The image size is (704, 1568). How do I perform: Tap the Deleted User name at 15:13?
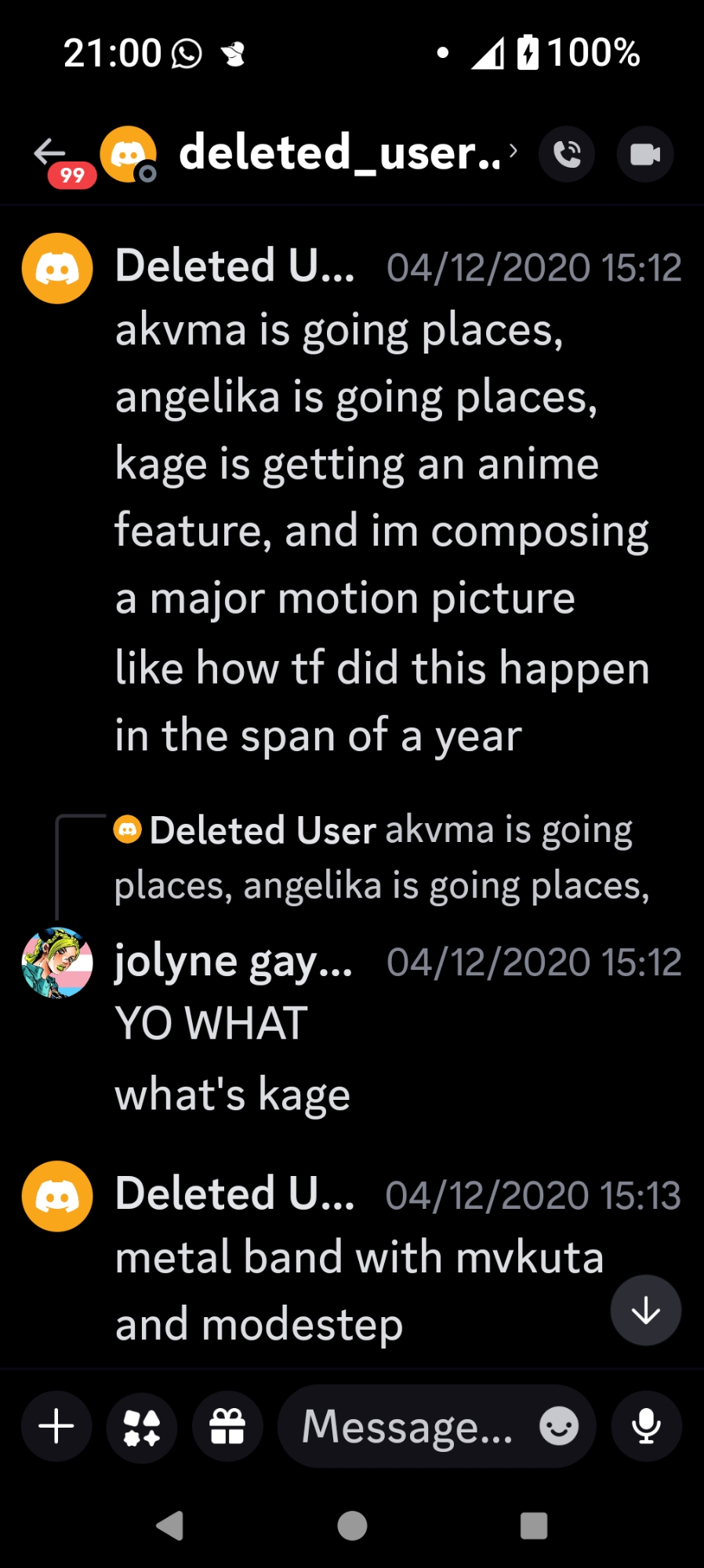[x=235, y=1194]
